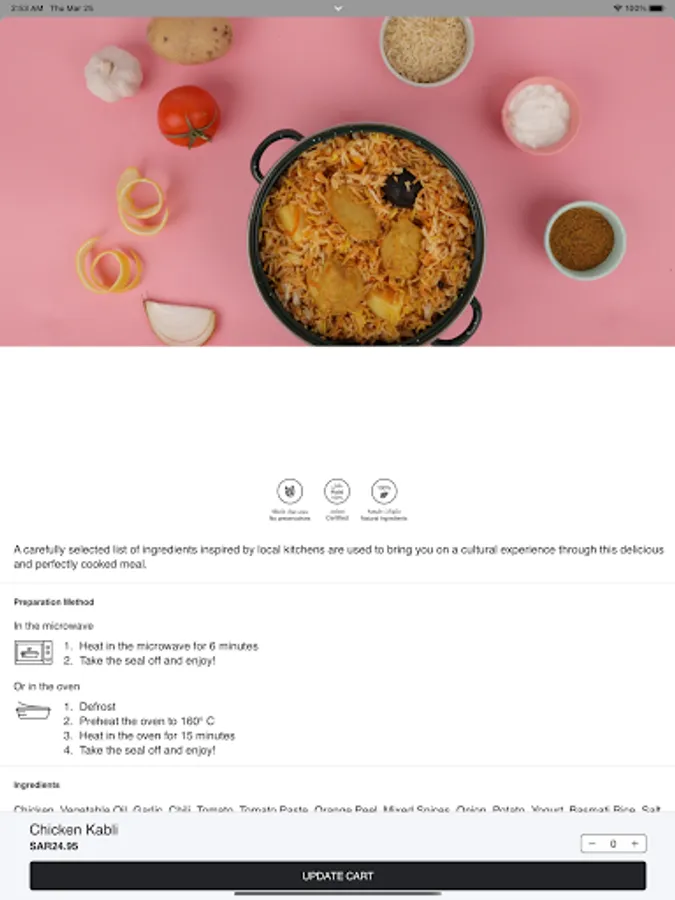Select the In the microwave label

pos(53,626)
